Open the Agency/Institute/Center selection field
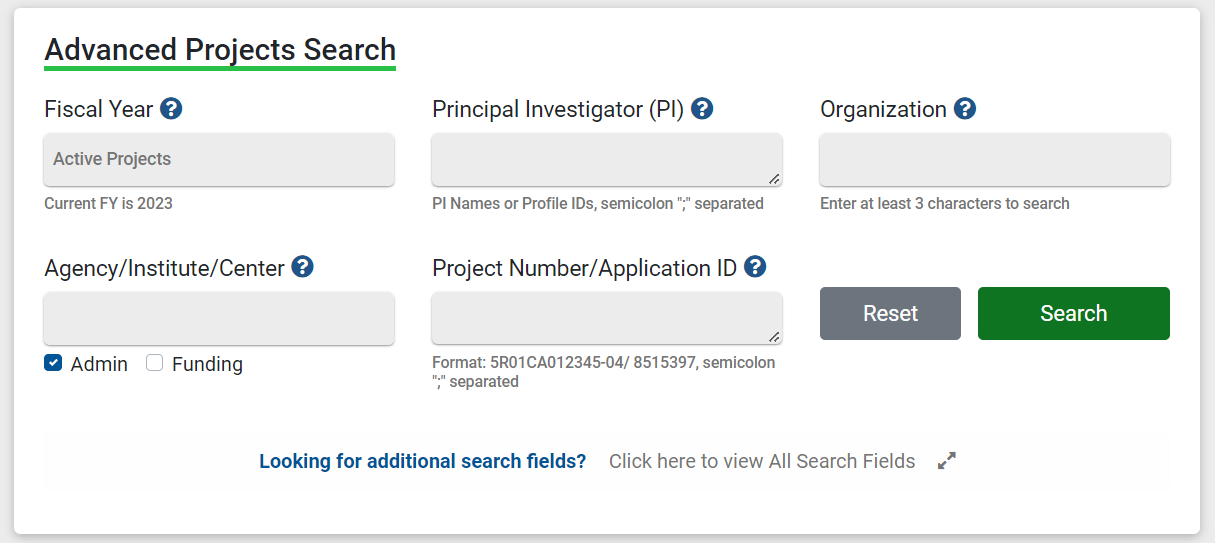 coord(219,319)
